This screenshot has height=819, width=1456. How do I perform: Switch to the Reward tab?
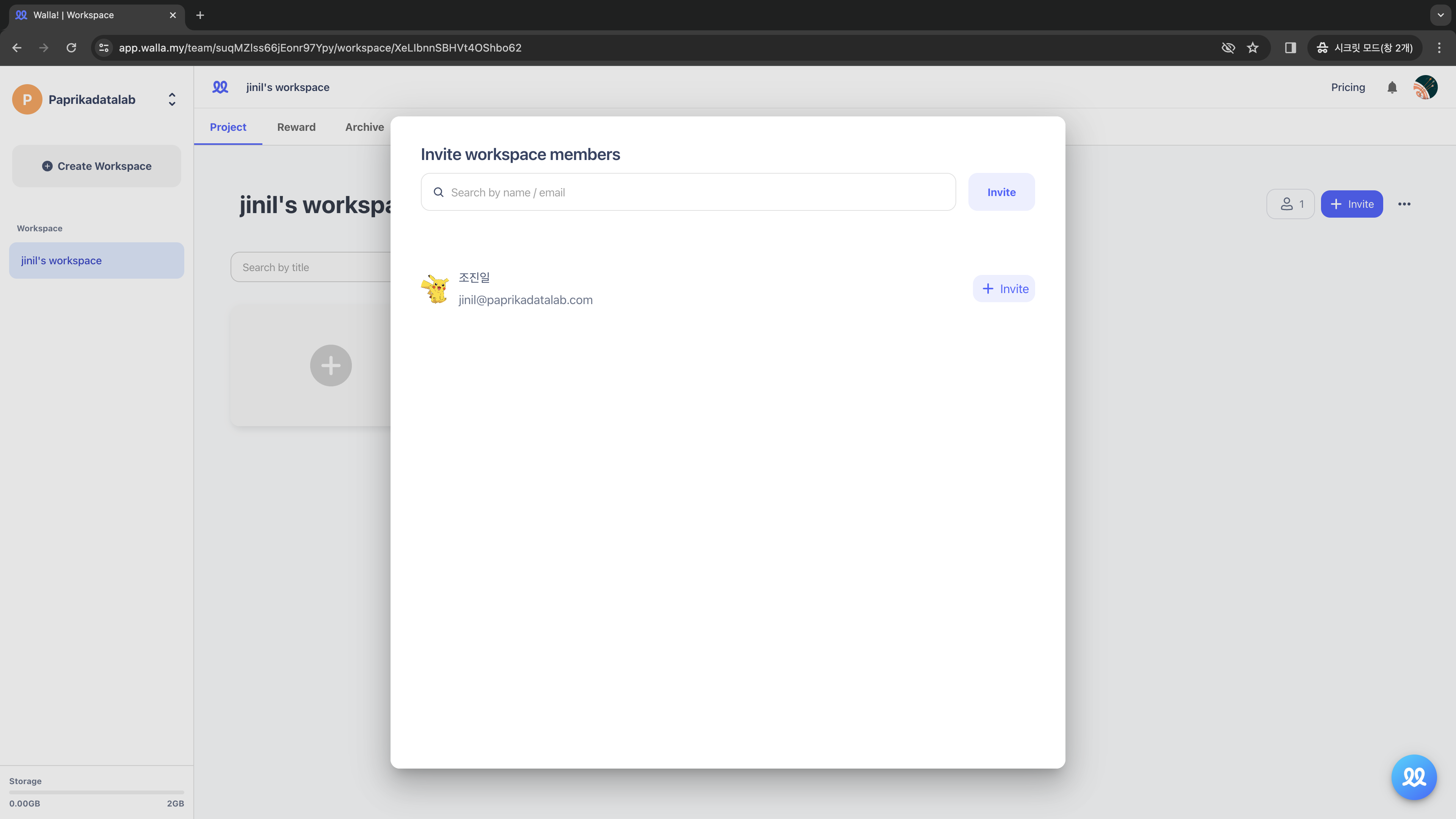point(296,127)
